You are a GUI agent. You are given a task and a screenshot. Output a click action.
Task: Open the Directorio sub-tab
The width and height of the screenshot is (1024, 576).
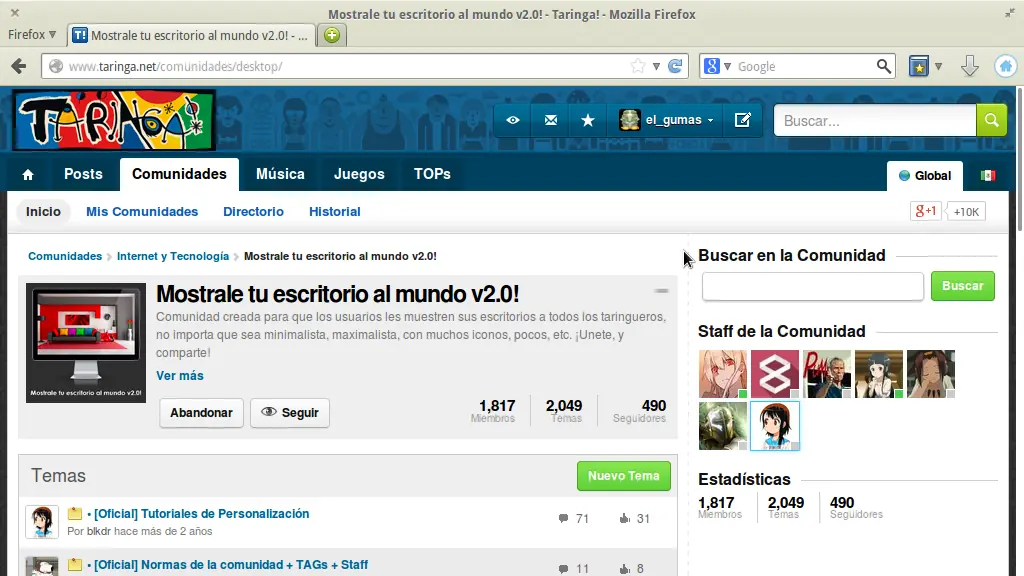253,212
